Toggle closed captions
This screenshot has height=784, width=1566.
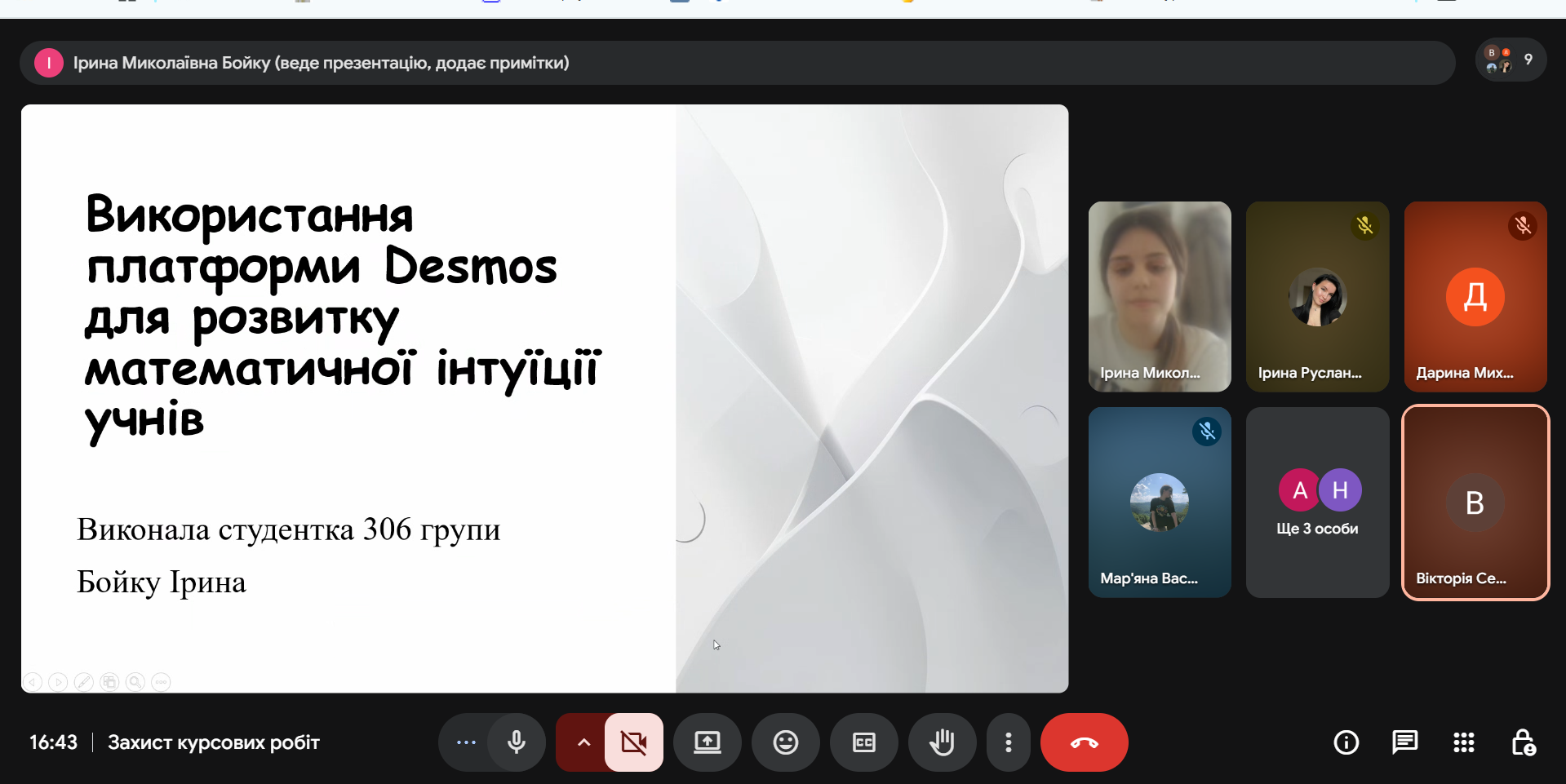click(x=864, y=742)
